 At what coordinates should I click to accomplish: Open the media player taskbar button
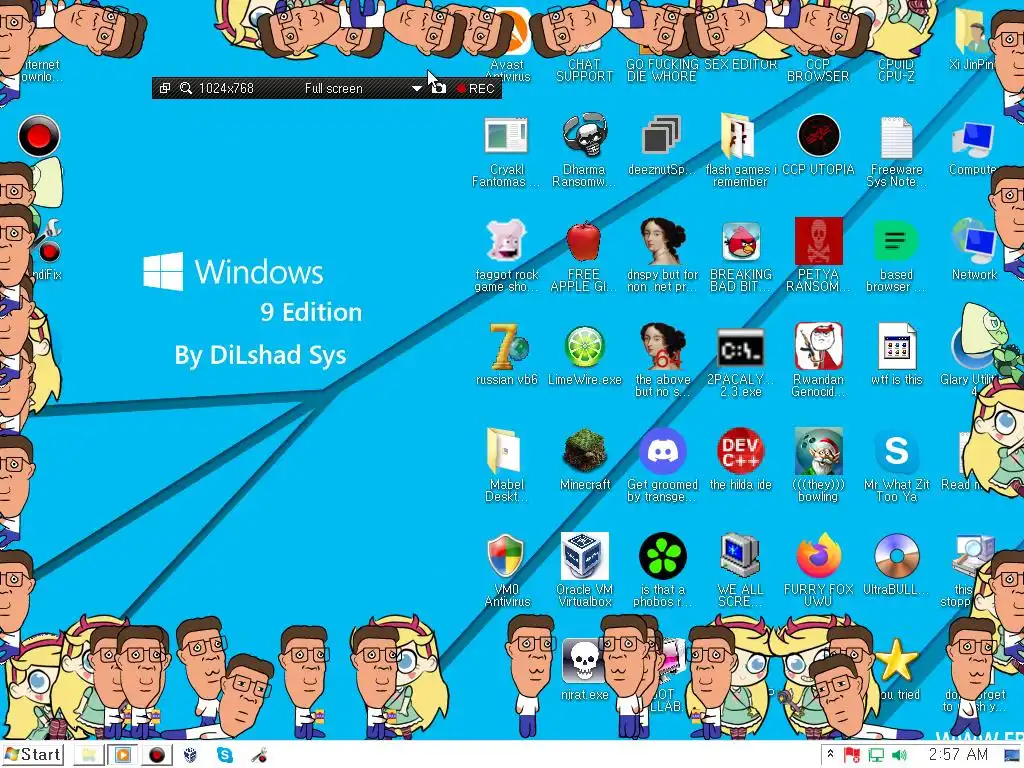click(x=123, y=755)
